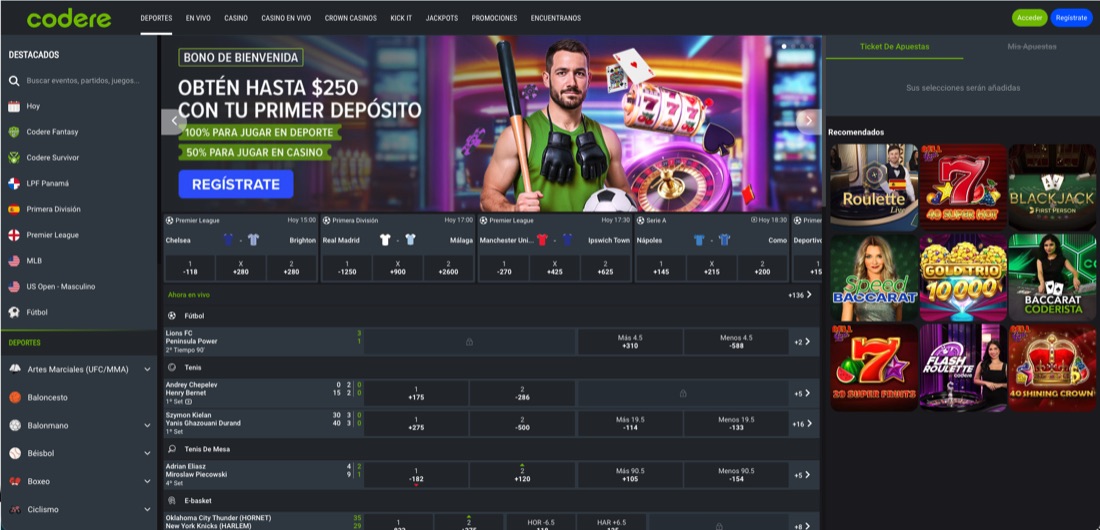Open CROWN CASINOS menu item
1100x530 pixels.
coord(351,18)
